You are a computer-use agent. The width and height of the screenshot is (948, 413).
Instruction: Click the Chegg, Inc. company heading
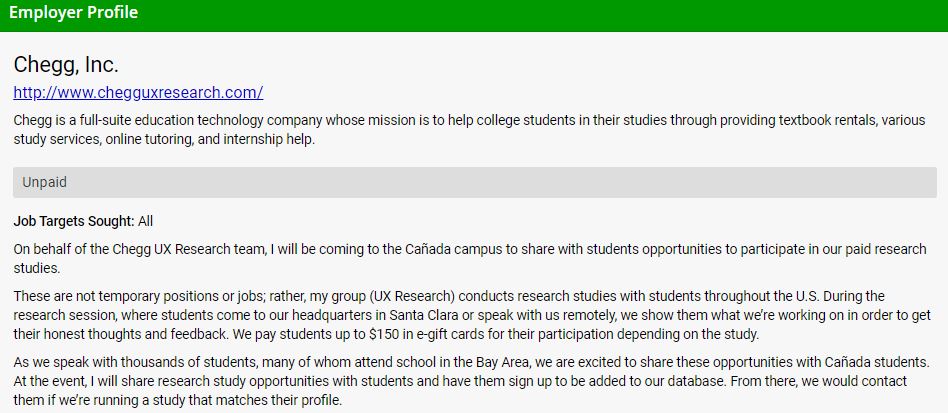point(66,65)
